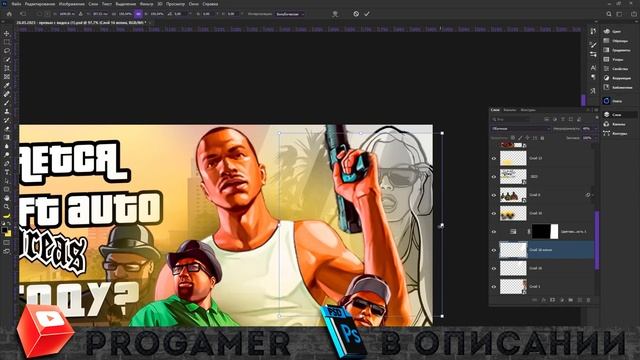Open the Character panel icon
The image size is (640, 360).
pyautogui.click(x=593, y=68)
